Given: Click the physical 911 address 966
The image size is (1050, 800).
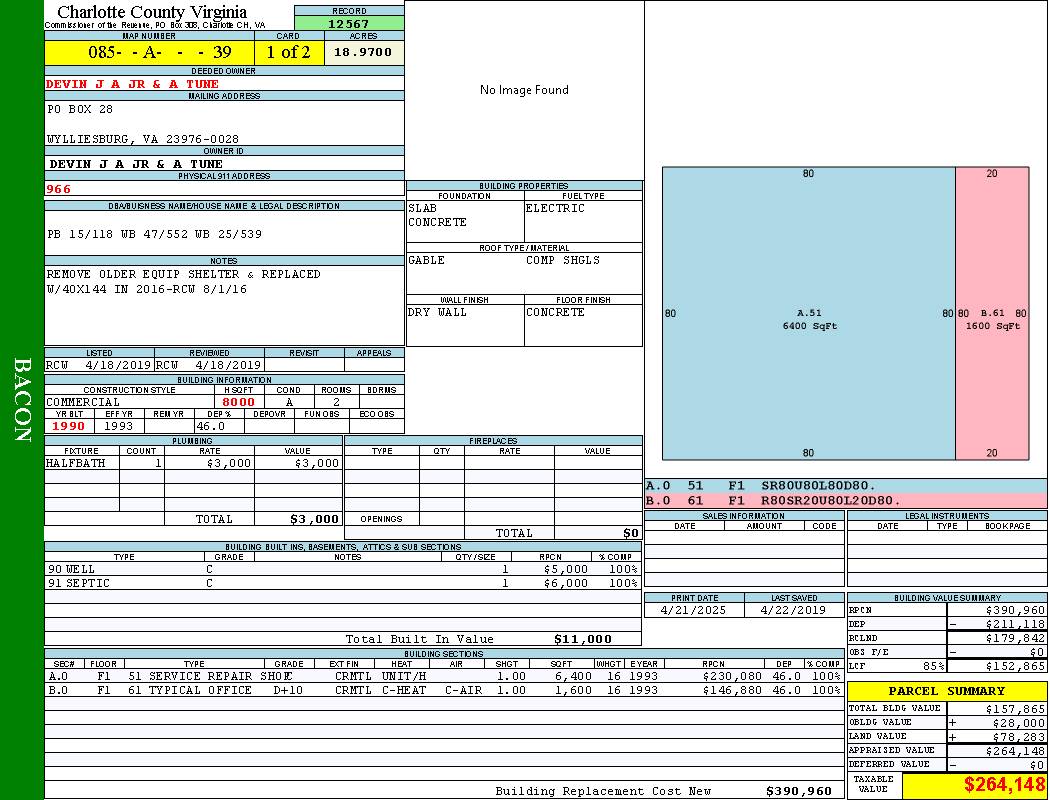Looking at the screenshot, I should tap(59, 189).
